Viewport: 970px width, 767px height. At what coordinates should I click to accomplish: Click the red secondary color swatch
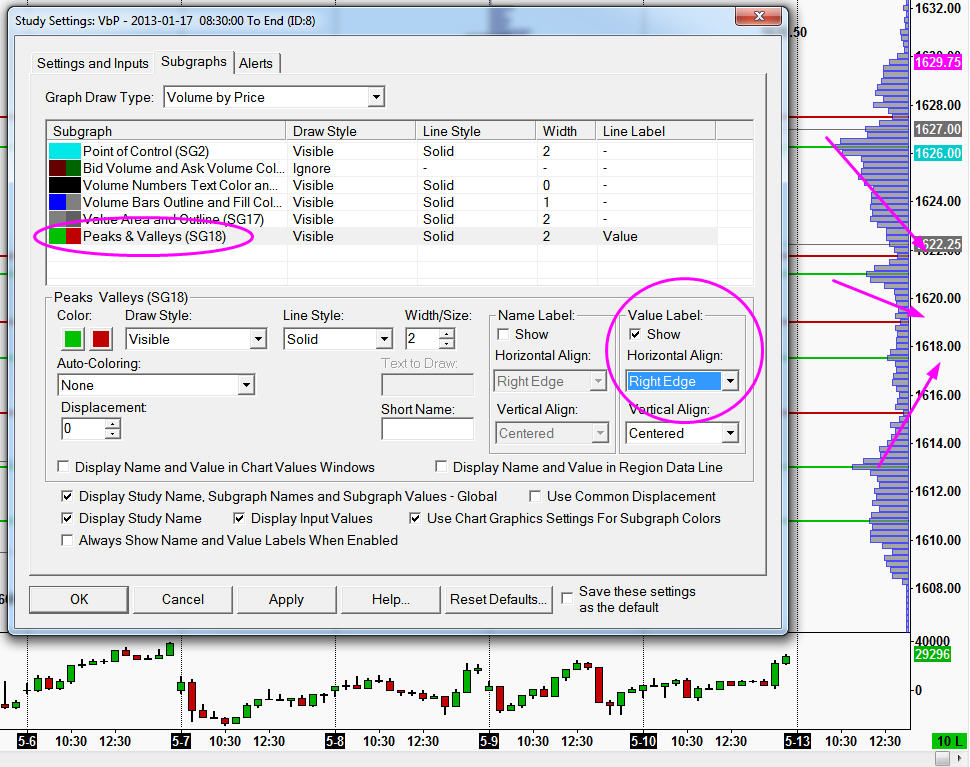tap(101, 339)
